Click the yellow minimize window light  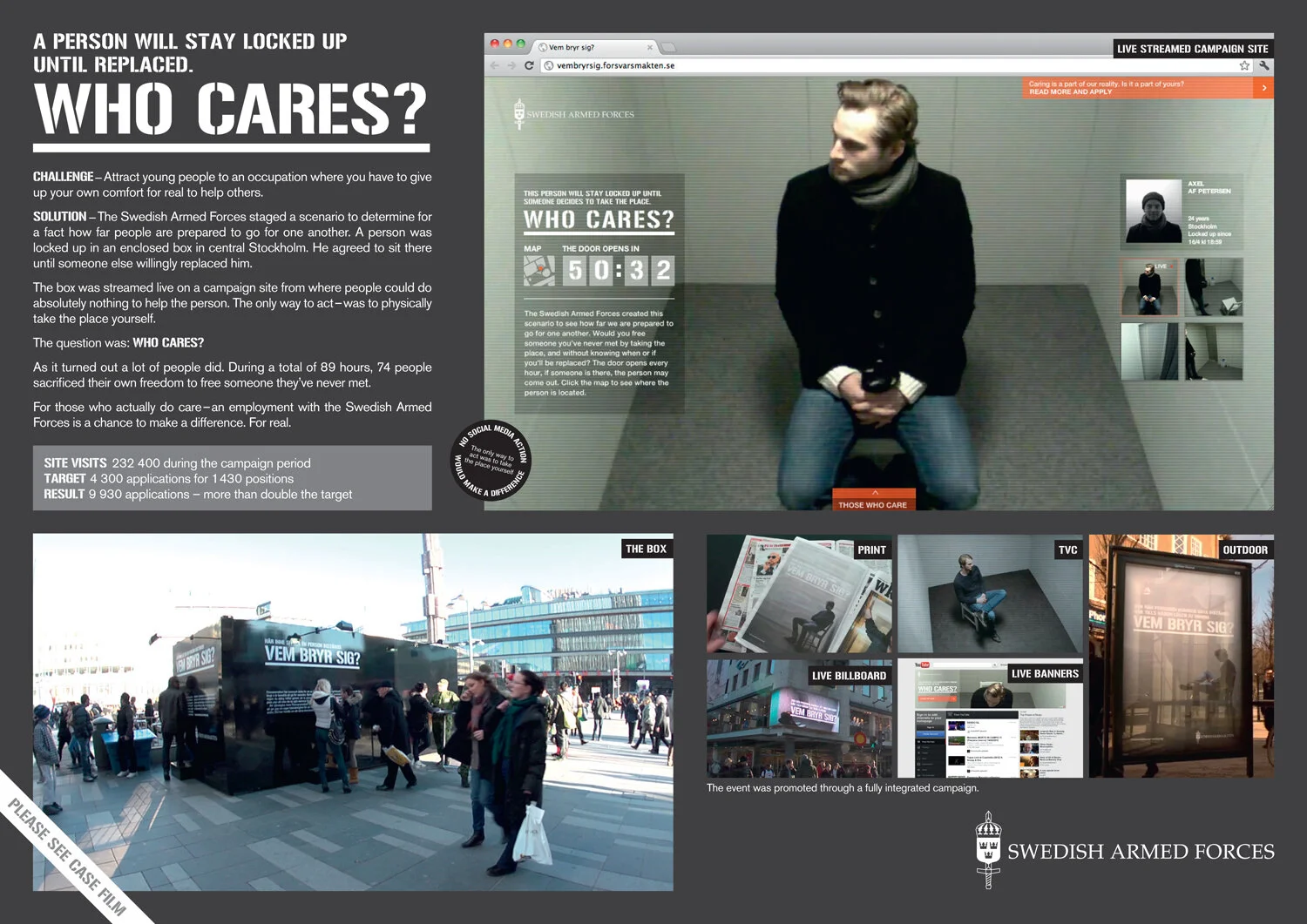(508, 44)
